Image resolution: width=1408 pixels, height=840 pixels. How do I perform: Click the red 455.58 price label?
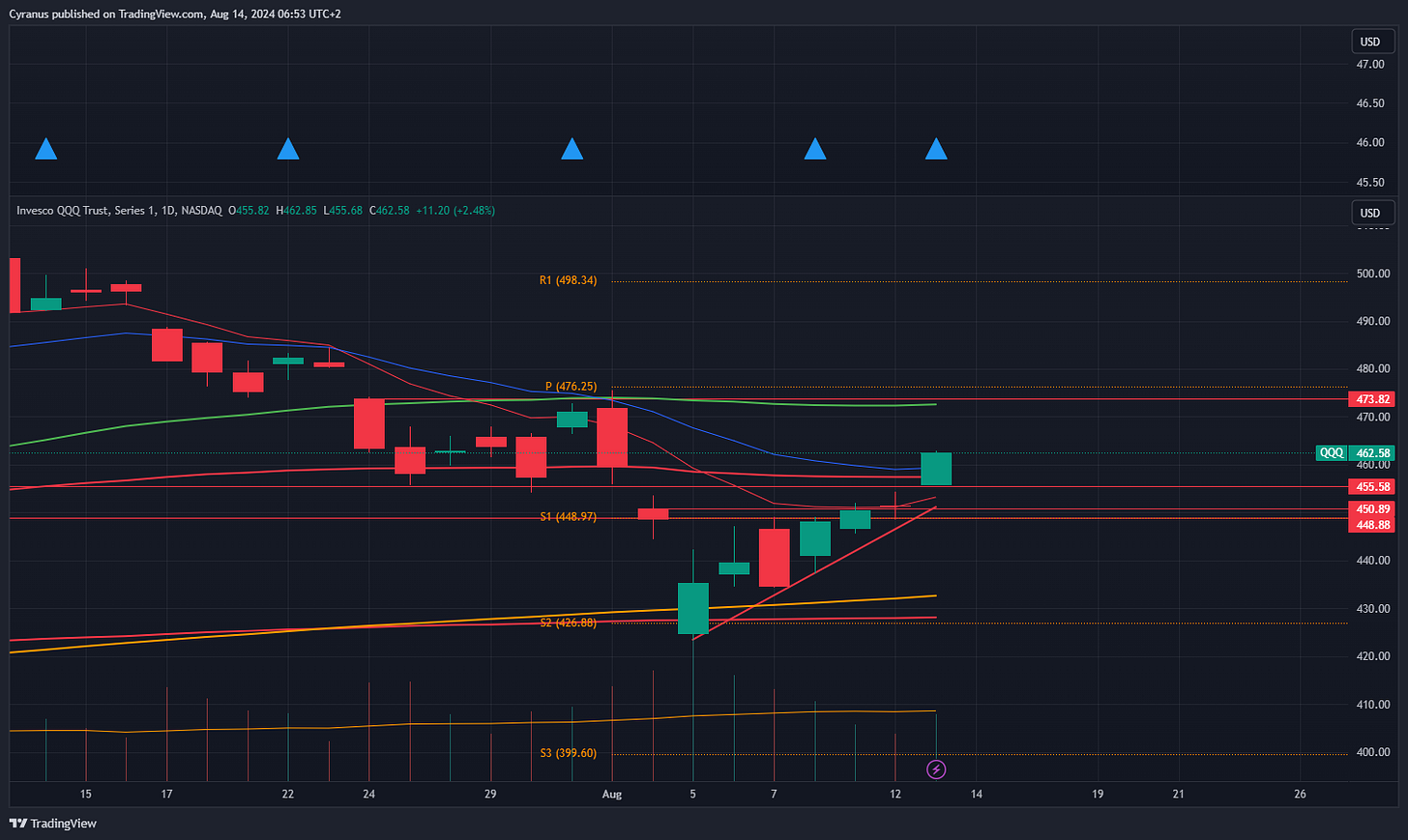coord(1372,487)
